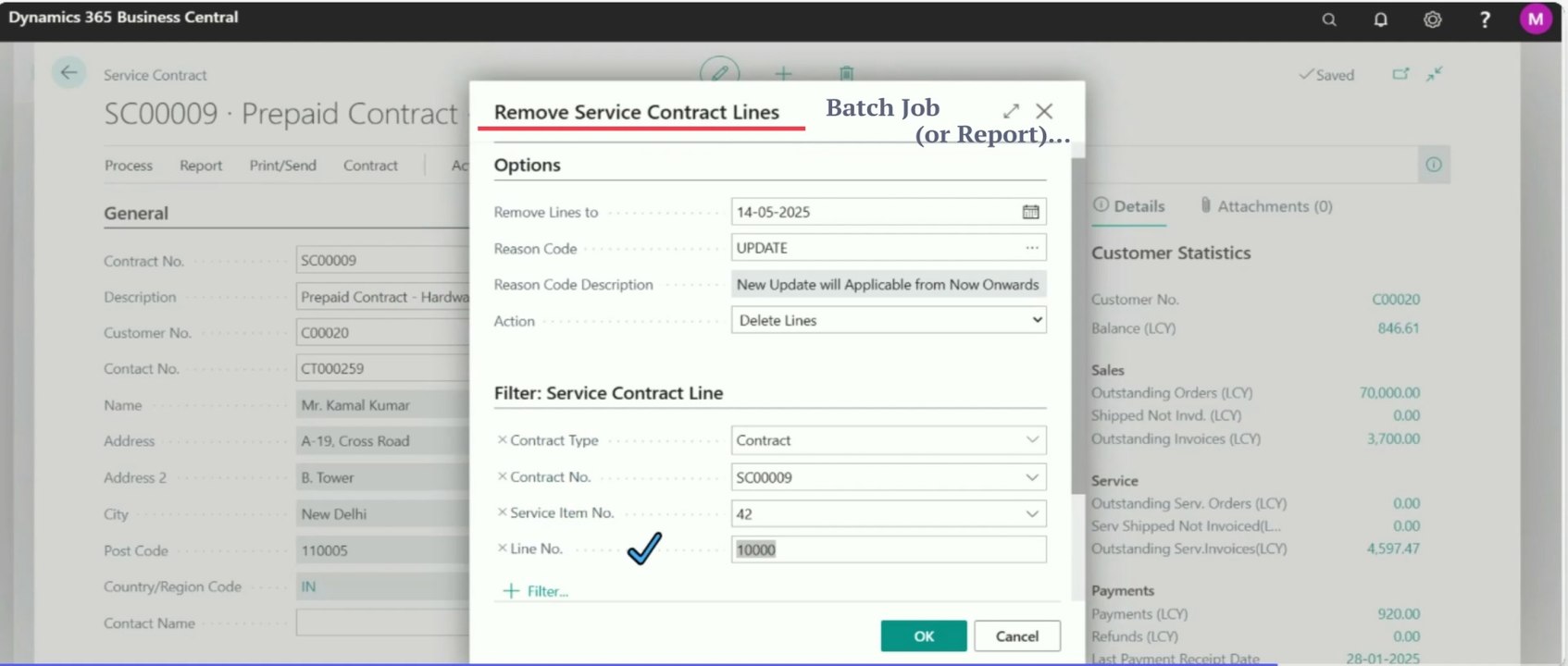
Task: Open the settings gear icon
Action: (1432, 19)
